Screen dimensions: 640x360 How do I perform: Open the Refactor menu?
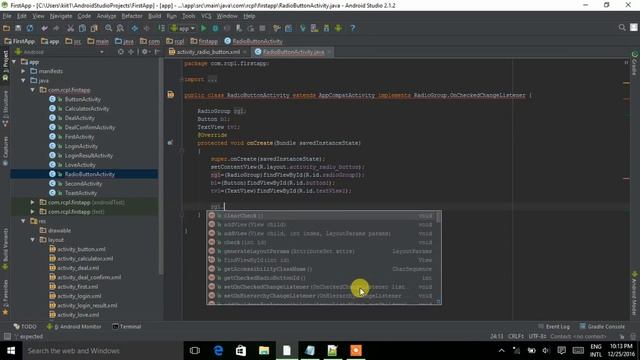[132, 16]
